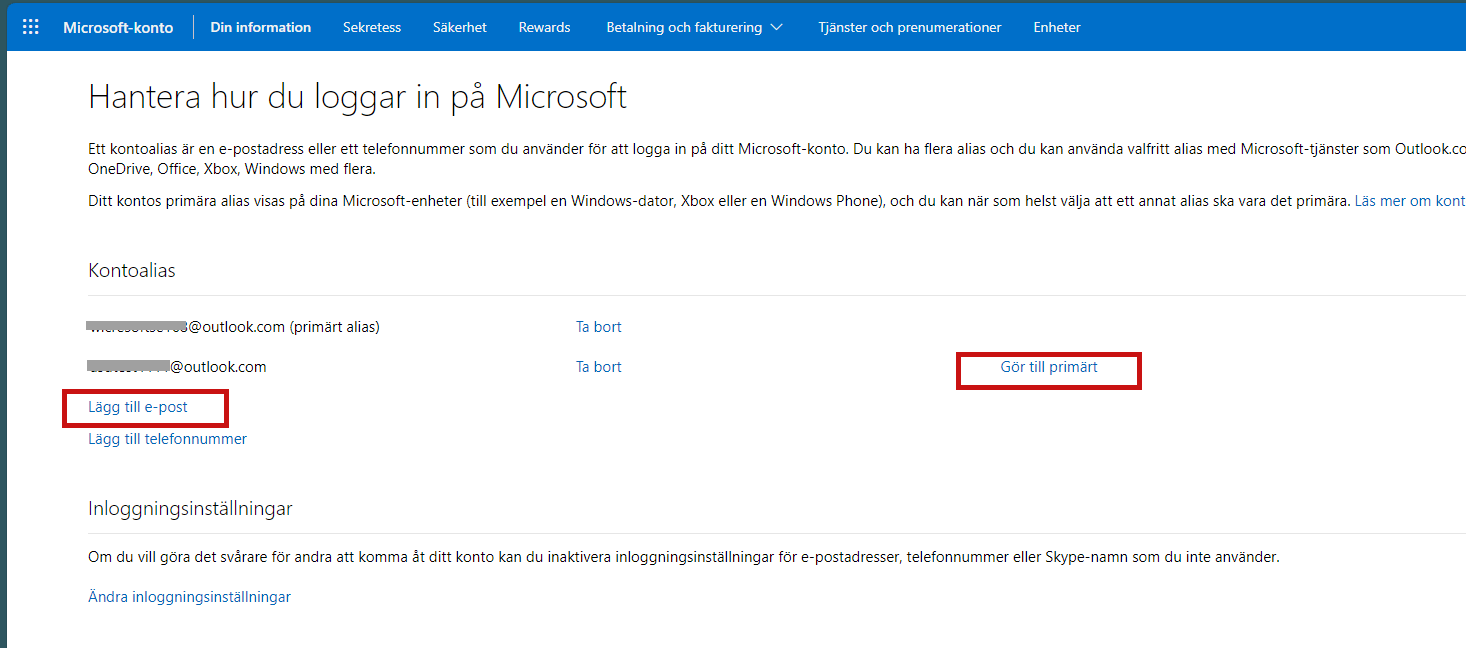Go to the Säkerhet tab

click(460, 27)
